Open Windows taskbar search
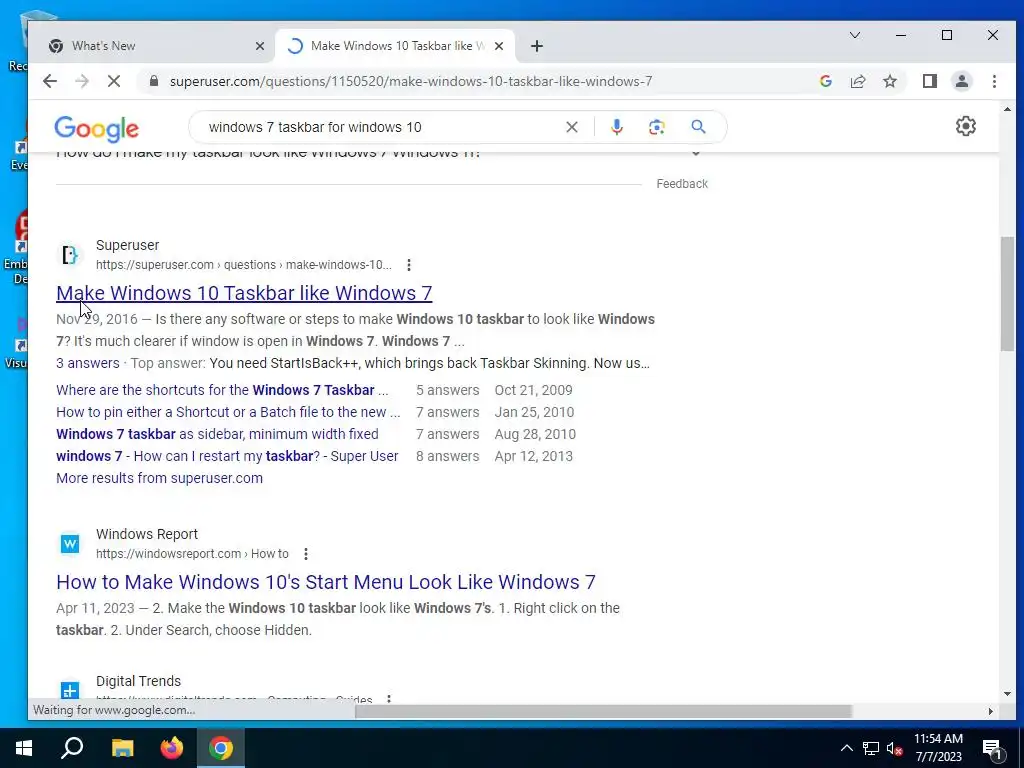This screenshot has width=1024, height=768. pos(72,748)
